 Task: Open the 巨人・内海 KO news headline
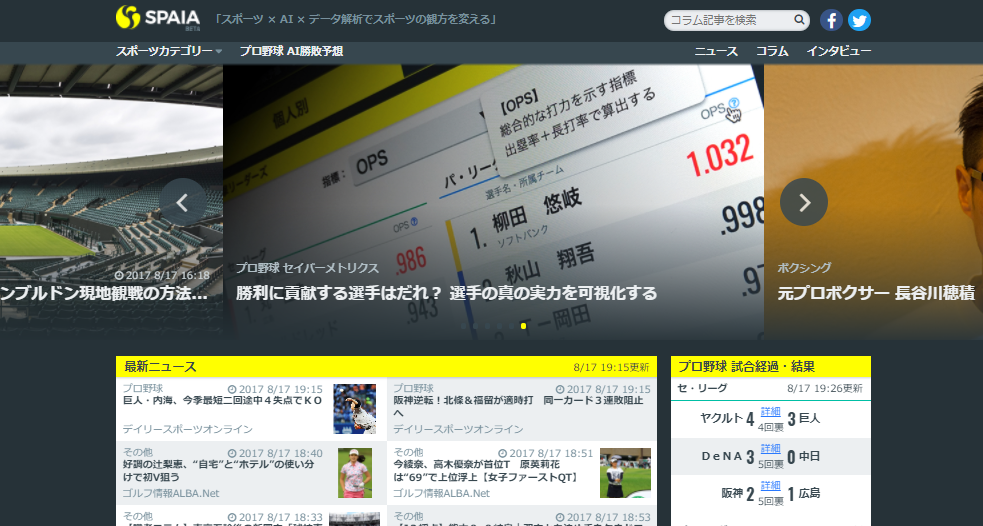(x=223, y=401)
